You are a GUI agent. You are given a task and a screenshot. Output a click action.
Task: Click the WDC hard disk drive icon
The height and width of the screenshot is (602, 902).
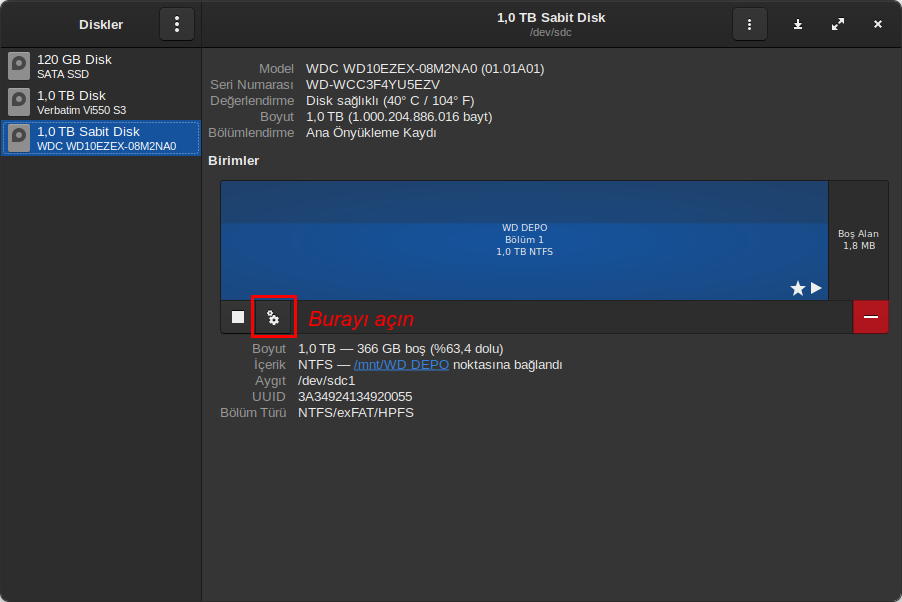tap(19, 138)
